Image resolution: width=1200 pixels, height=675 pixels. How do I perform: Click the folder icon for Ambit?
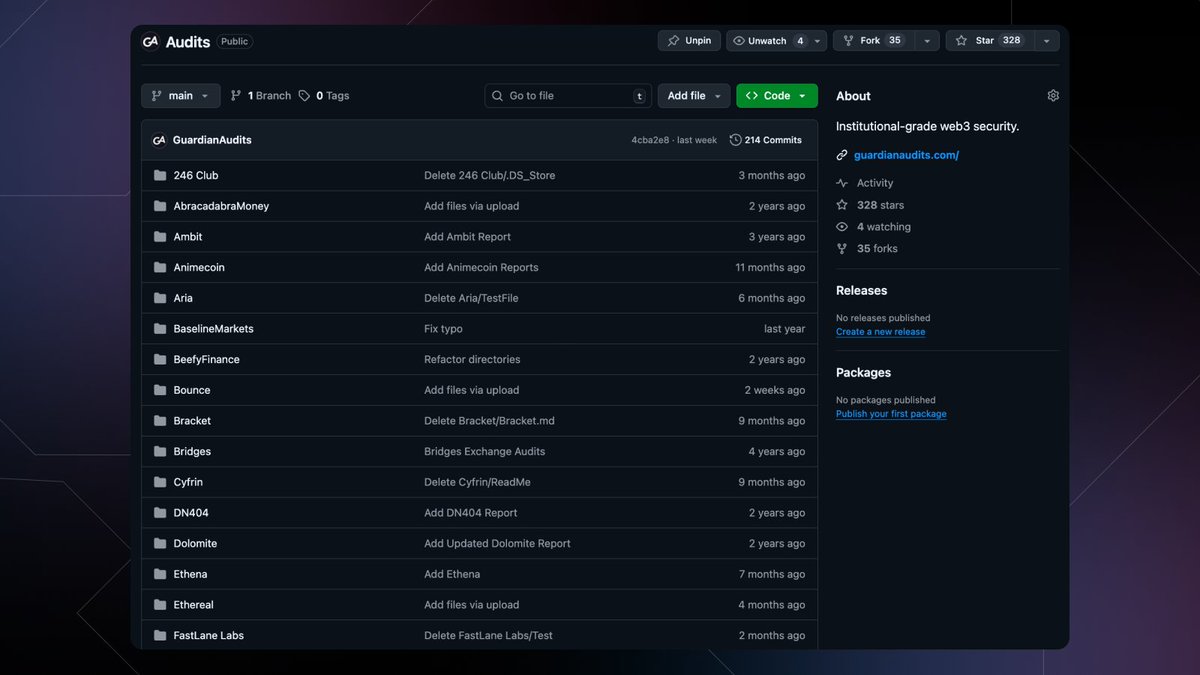click(x=160, y=237)
